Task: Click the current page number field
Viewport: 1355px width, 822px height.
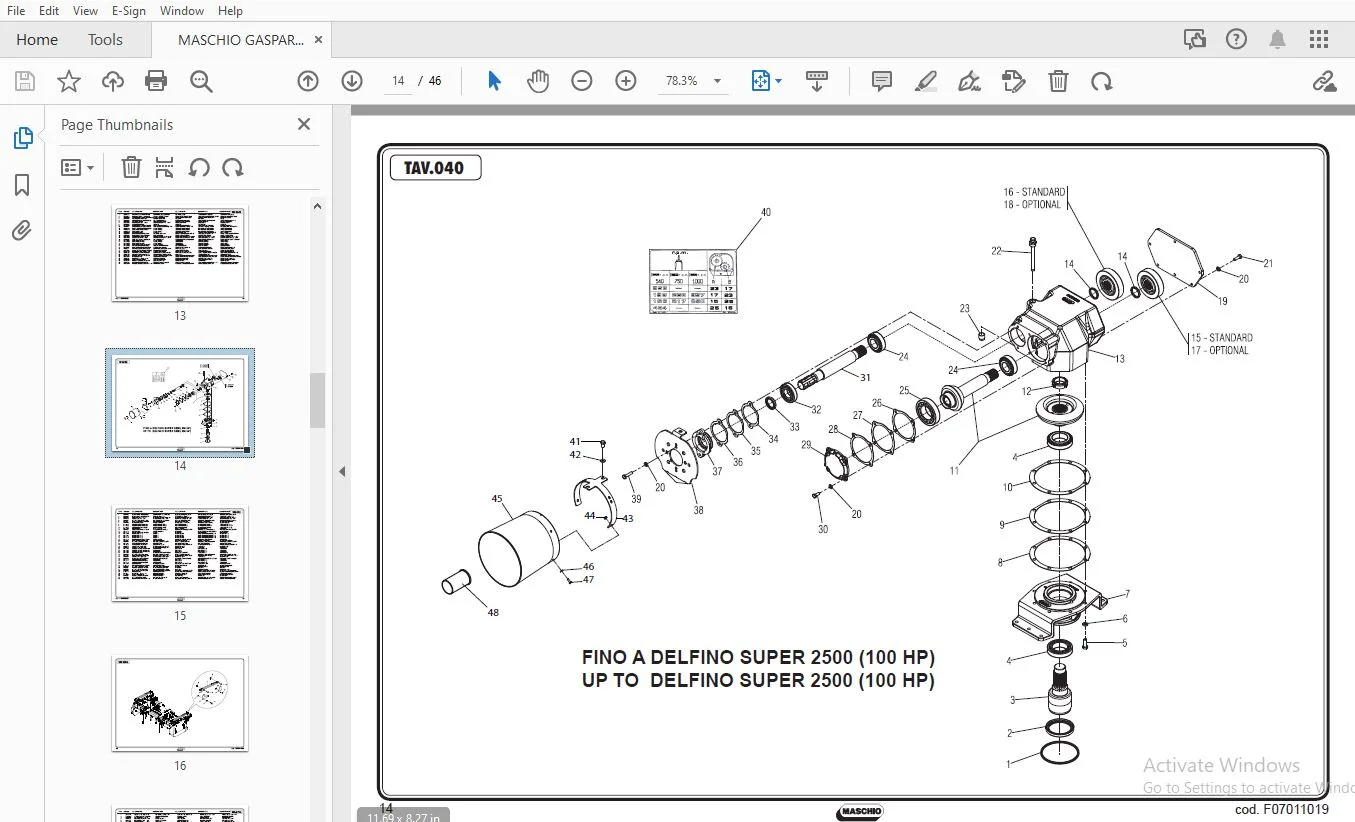Action: tap(398, 81)
